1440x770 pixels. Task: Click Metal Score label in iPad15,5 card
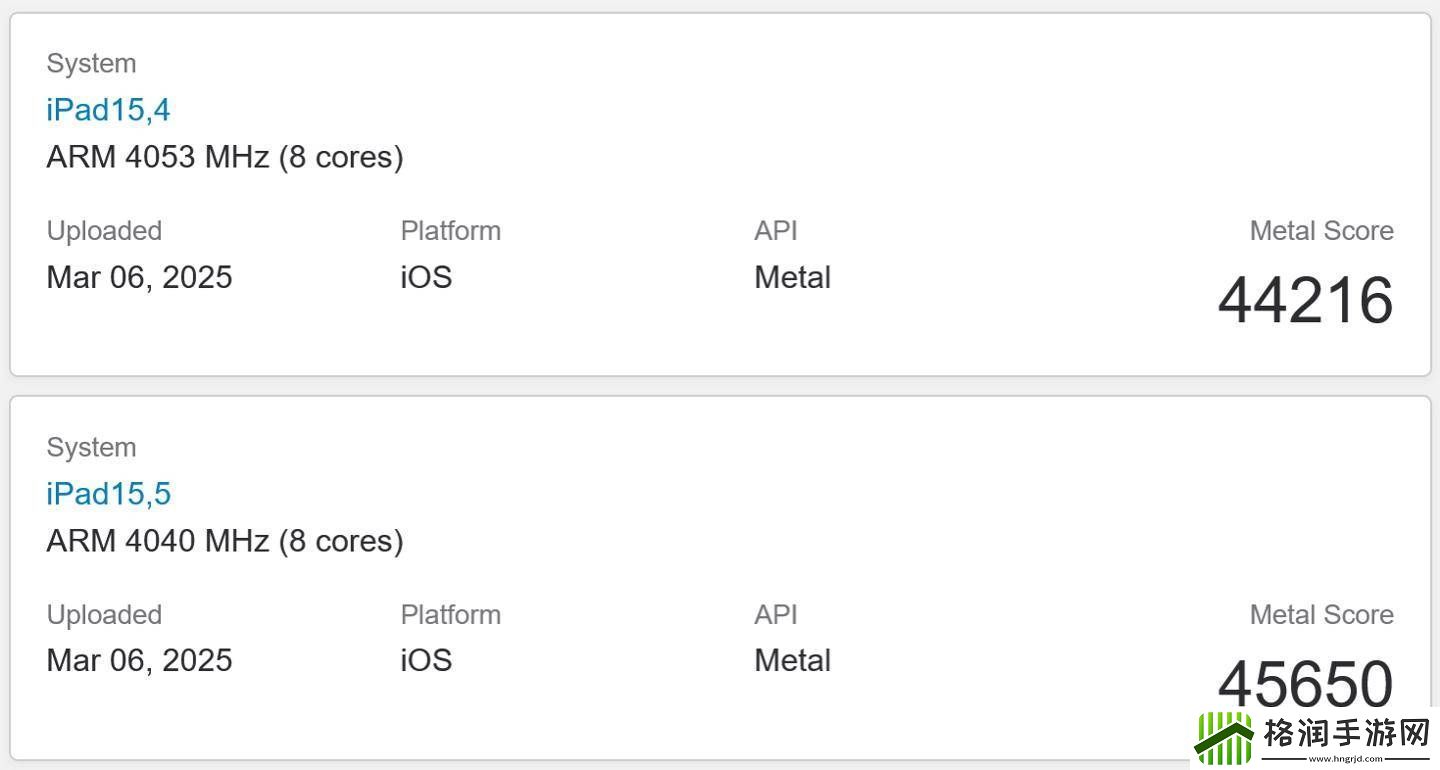[1321, 615]
